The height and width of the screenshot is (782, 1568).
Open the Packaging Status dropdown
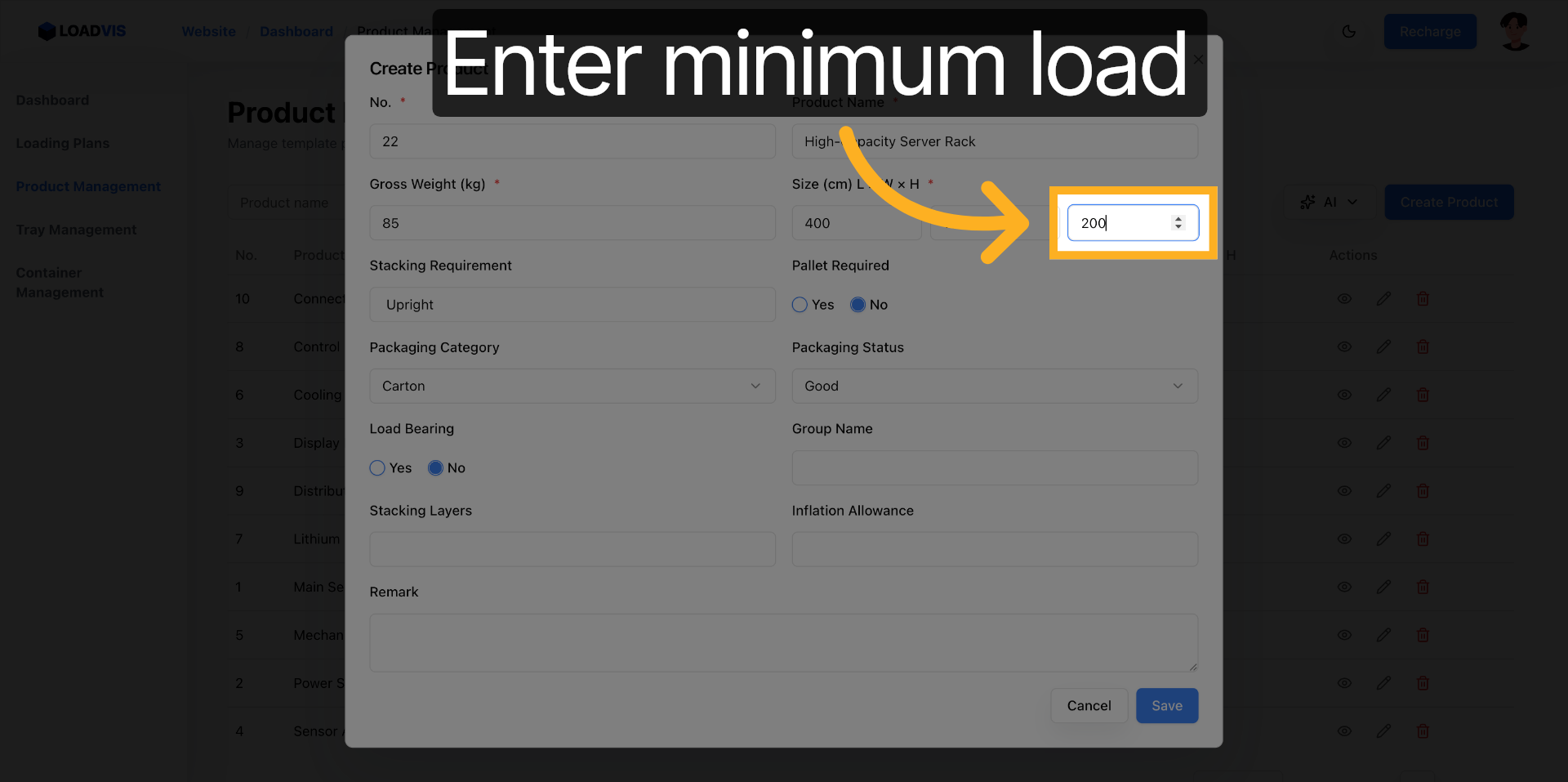point(994,386)
